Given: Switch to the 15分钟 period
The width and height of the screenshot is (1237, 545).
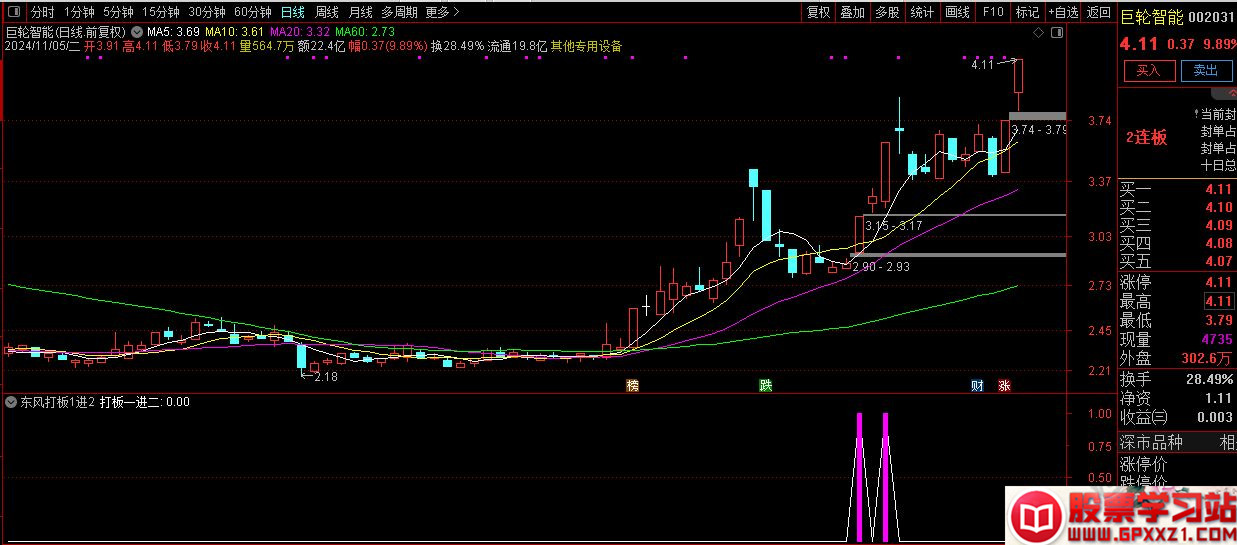Looking at the screenshot, I should point(160,13).
